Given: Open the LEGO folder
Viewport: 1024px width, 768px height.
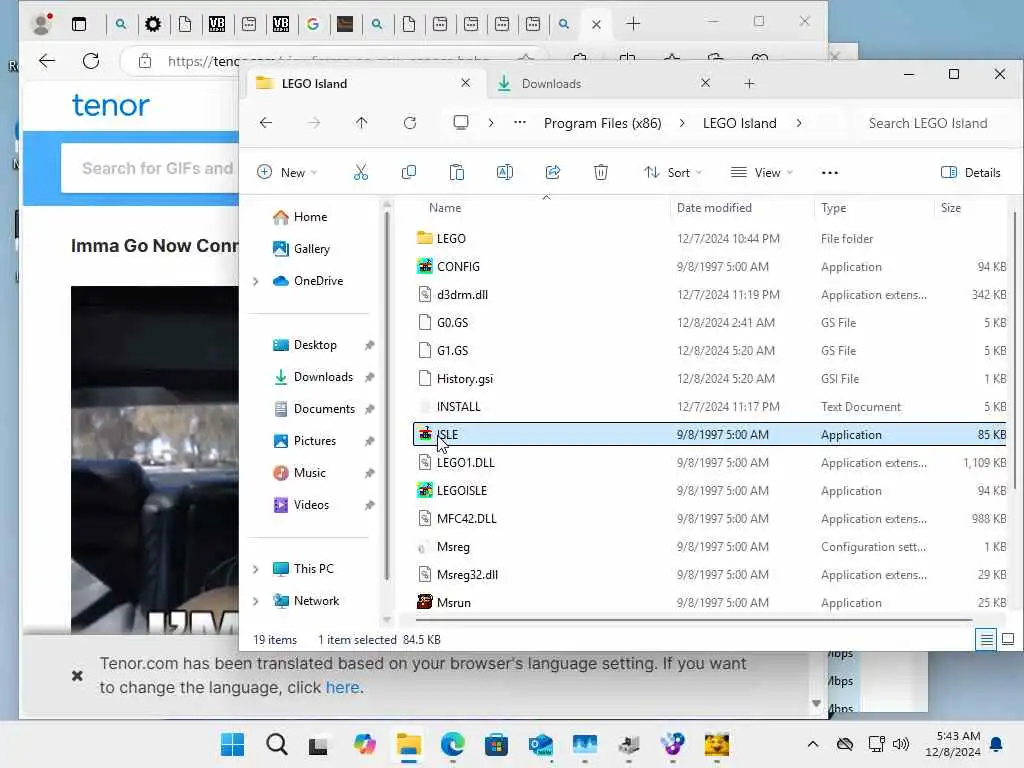Looking at the screenshot, I should 451,238.
